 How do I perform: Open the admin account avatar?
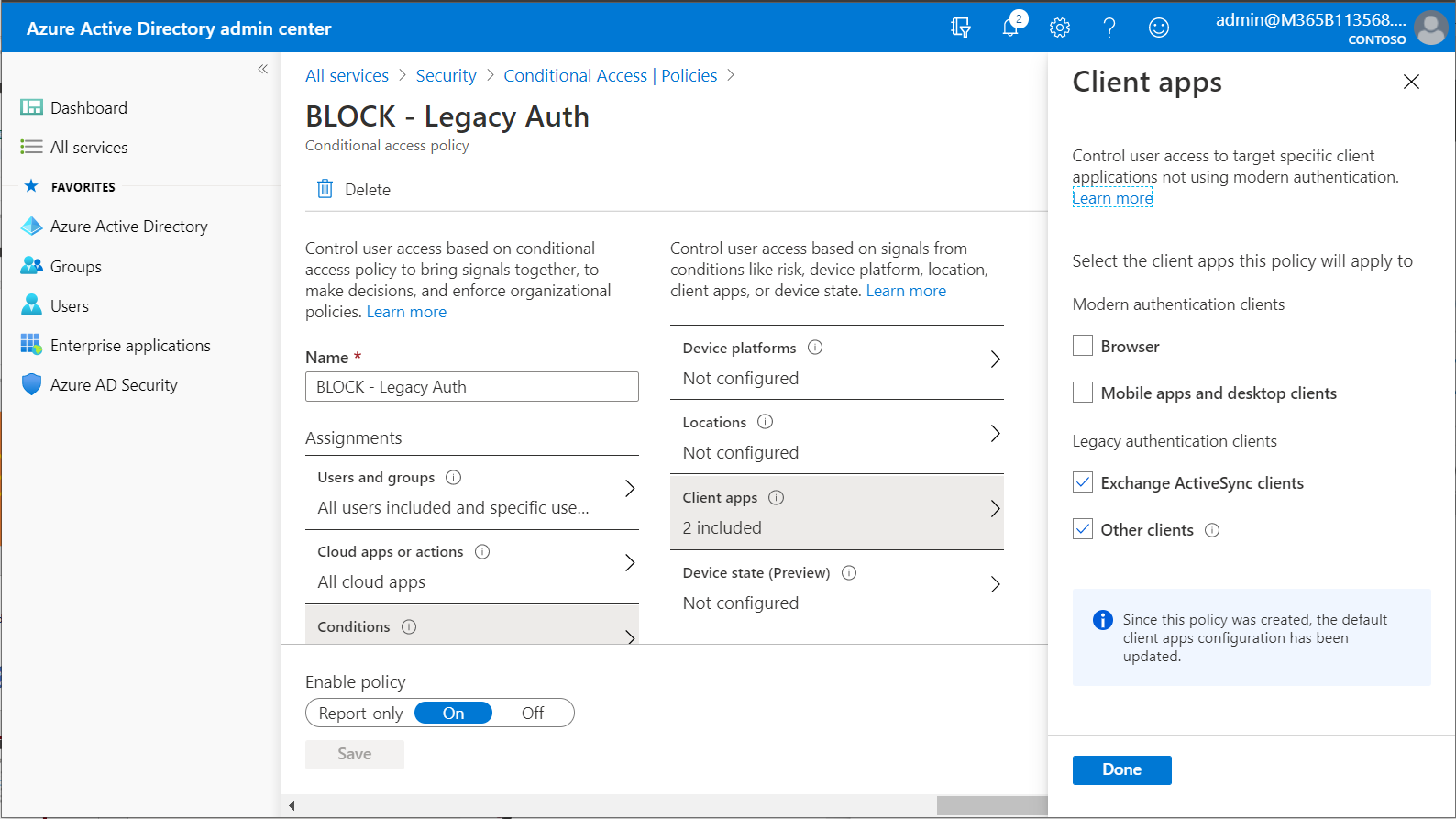click(x=1430, y=28)
